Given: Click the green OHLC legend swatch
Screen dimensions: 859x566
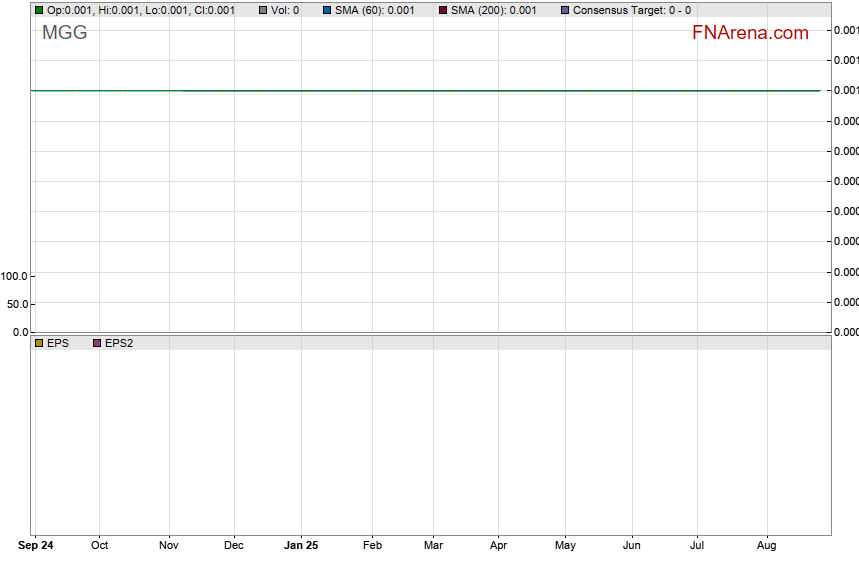Looking at the screenshot, I should (x=39, y=10).
